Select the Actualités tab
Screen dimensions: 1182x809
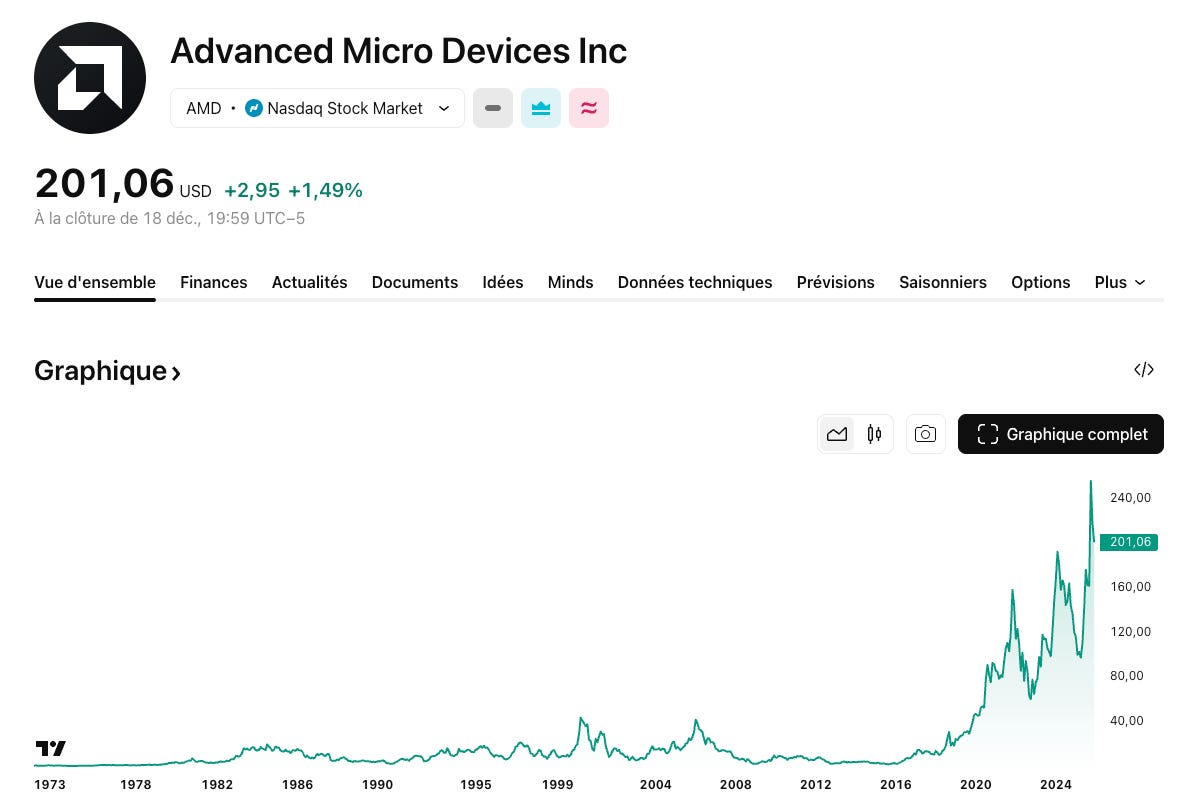click(309, 282)
